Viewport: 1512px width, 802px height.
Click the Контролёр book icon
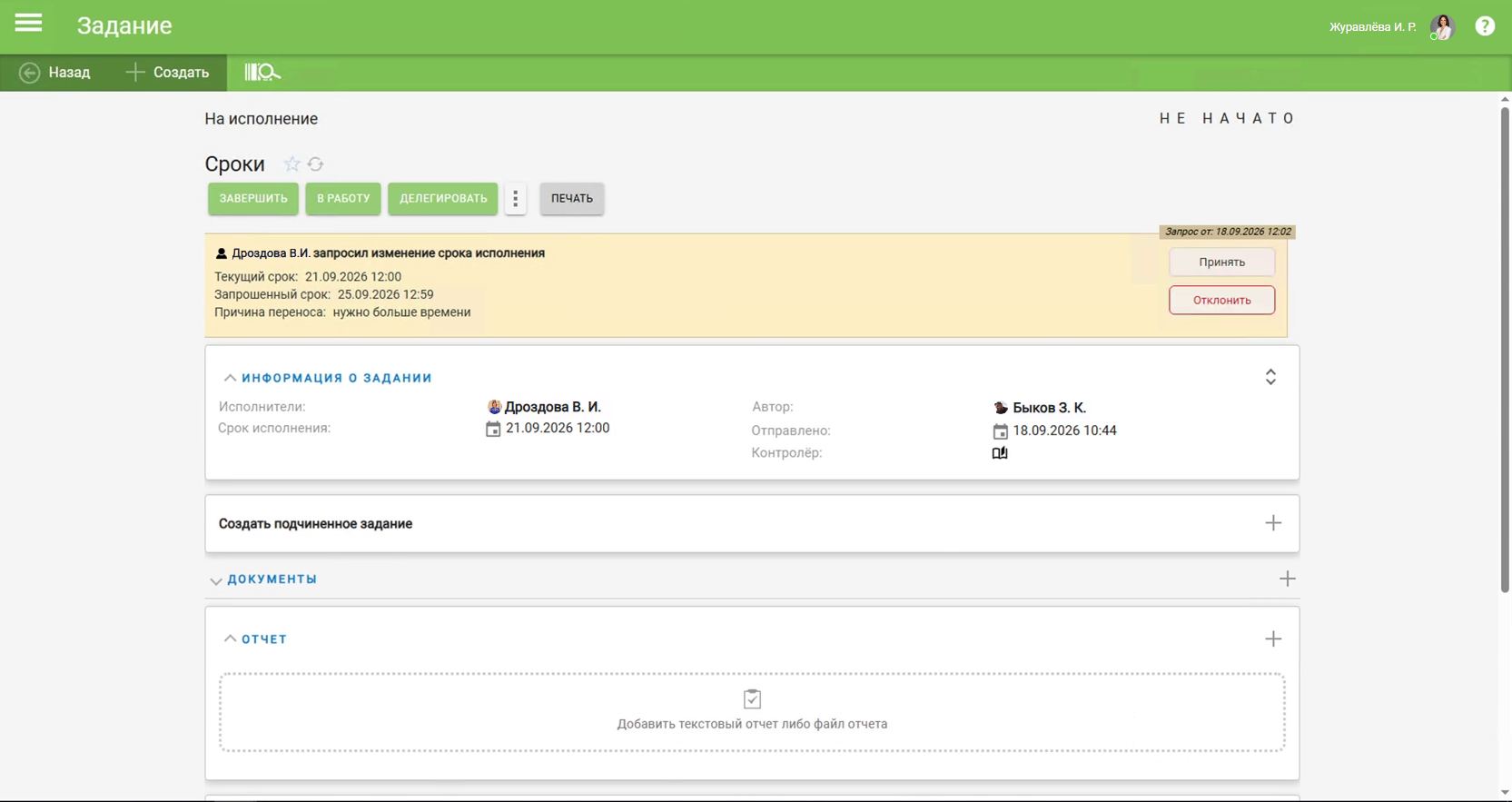[x=1000, y=452]
